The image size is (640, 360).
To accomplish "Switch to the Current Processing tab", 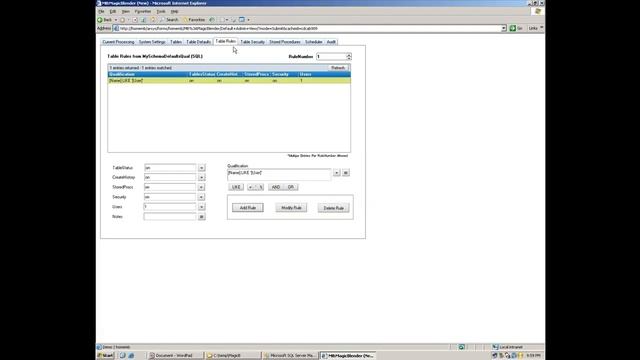I will pyautogui.click(x=118, y=42).
